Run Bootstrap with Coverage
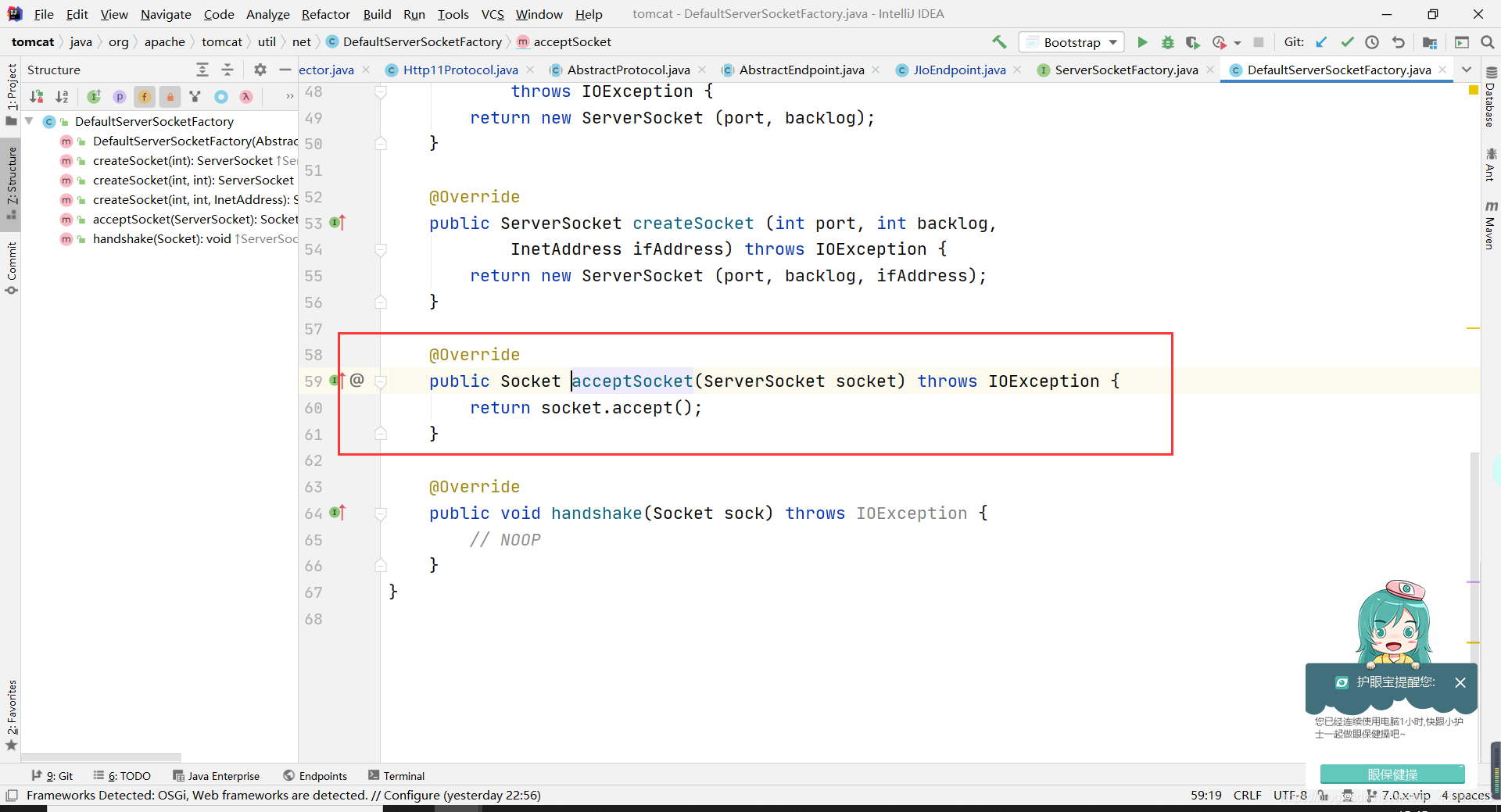Screen dimensions: 1501x812 1192,42
